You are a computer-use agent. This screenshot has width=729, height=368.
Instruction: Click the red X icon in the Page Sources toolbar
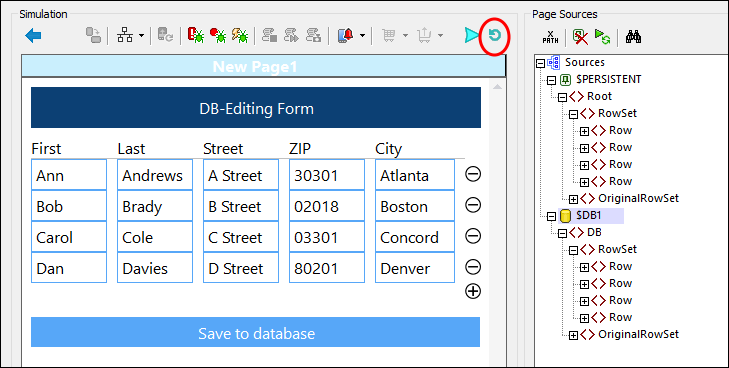point(580,37)
